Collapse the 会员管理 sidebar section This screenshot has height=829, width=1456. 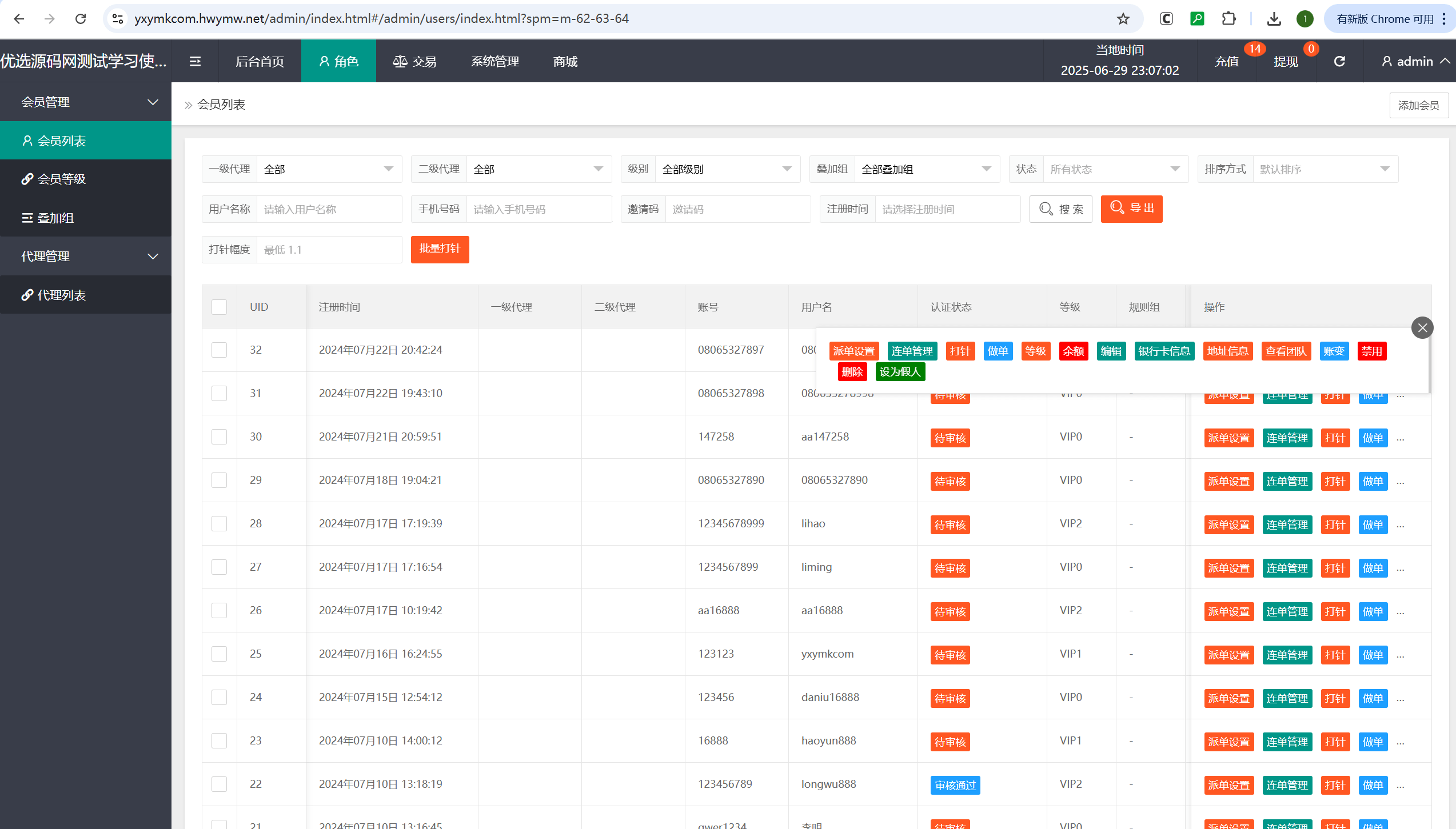pyautogui.click(x=86, y=102)
